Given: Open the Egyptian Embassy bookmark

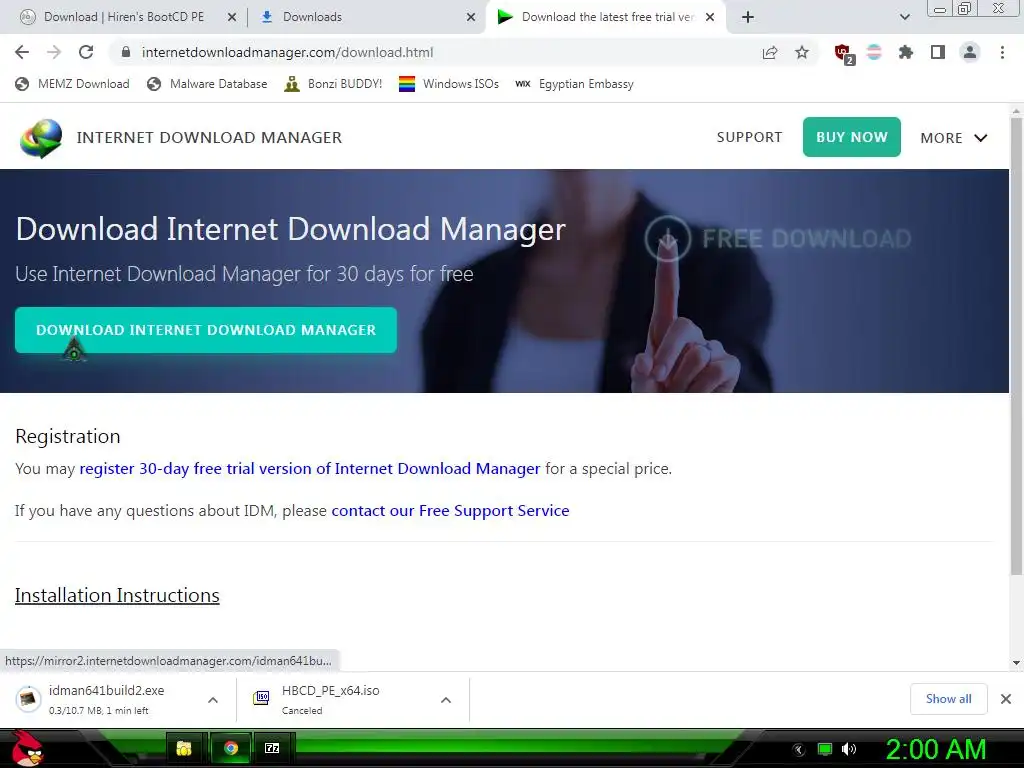Looking at the screenshot, I should [575, 84].
